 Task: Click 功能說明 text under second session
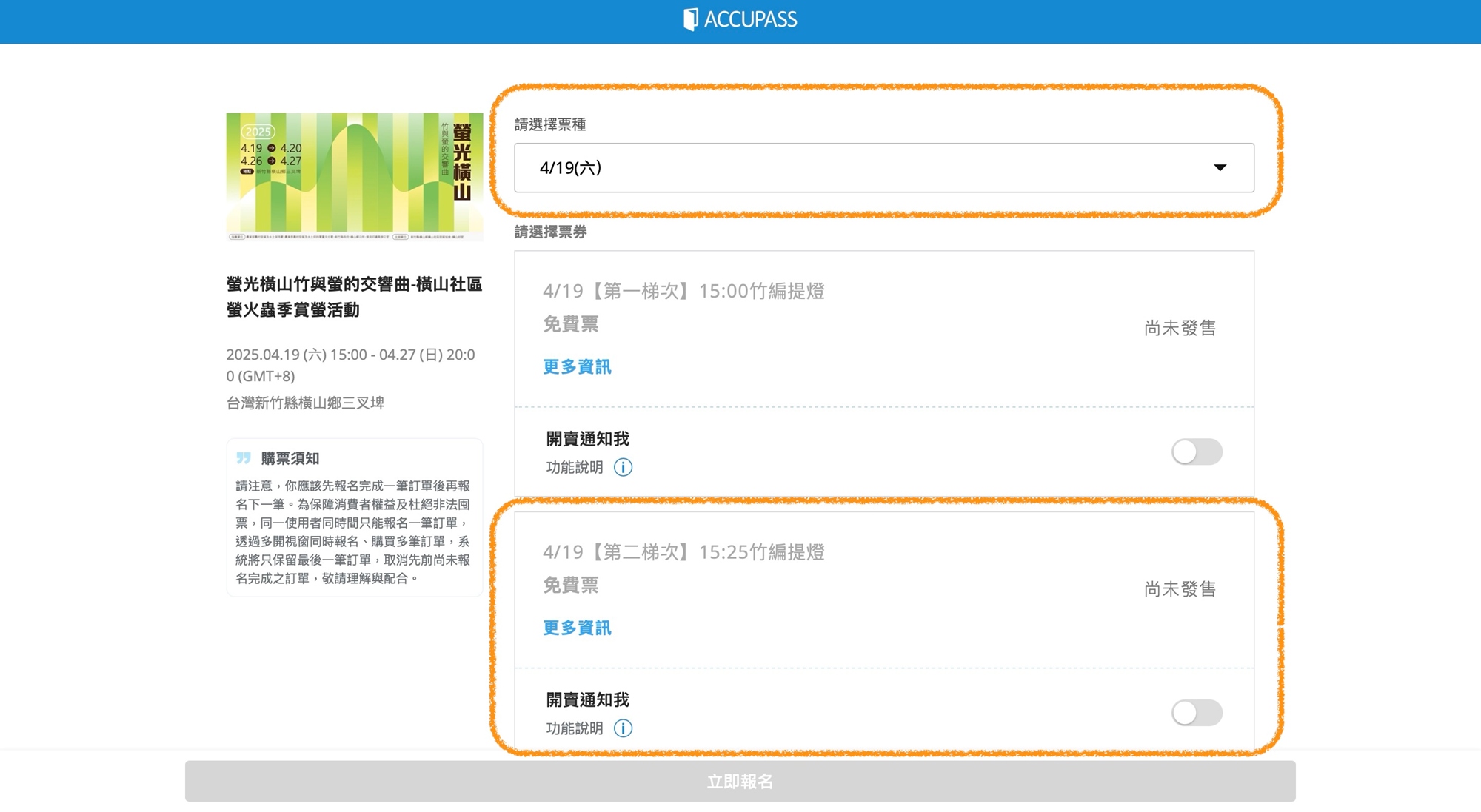[x=575, y=728]
